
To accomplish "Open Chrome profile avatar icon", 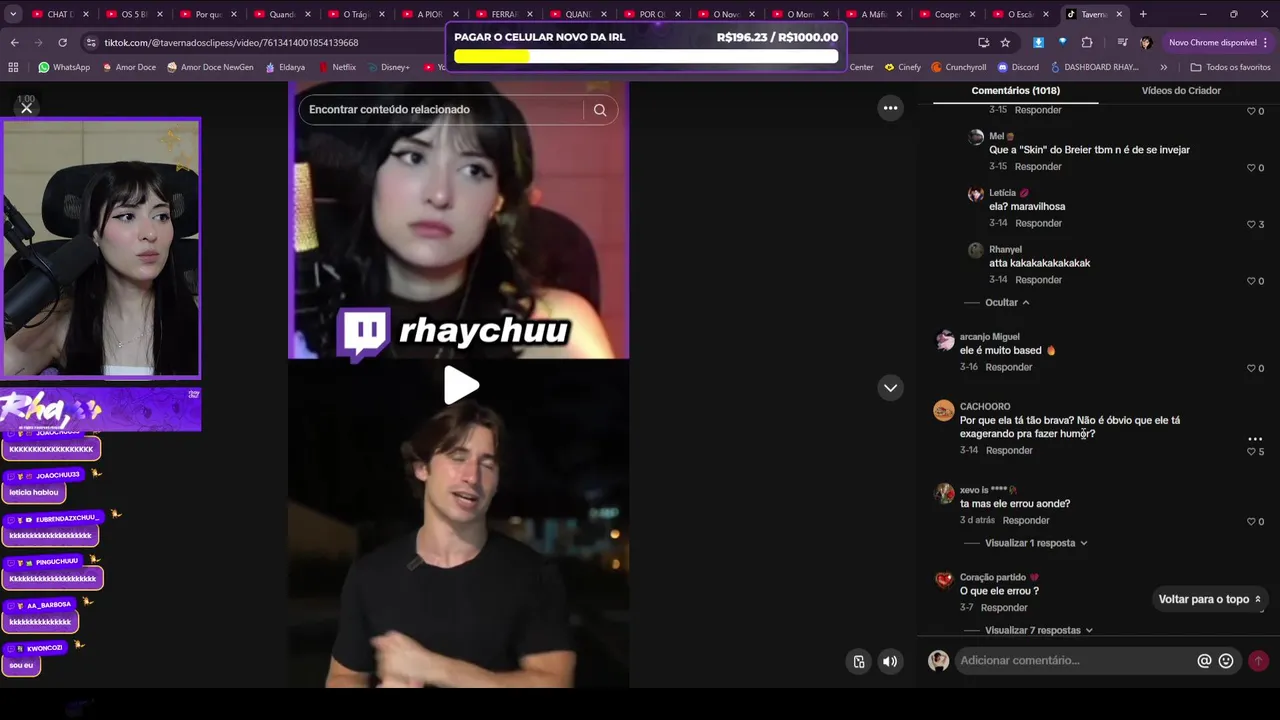I will point(1145,43).
